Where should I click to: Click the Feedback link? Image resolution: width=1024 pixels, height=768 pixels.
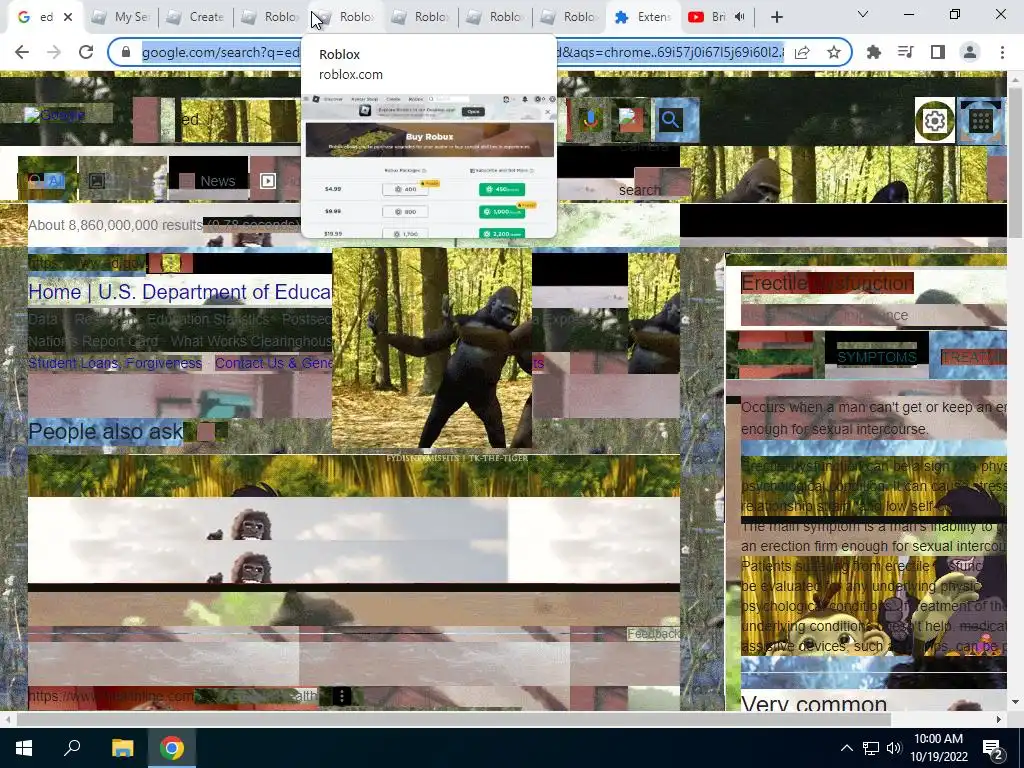tap(652, 634)
